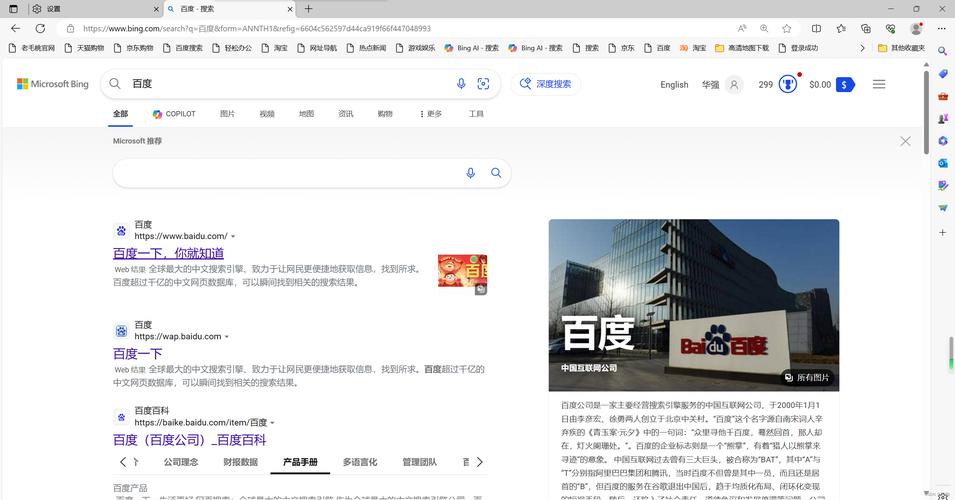Select the 财报数据 Baike tab
955x500 pixels.
241,462
